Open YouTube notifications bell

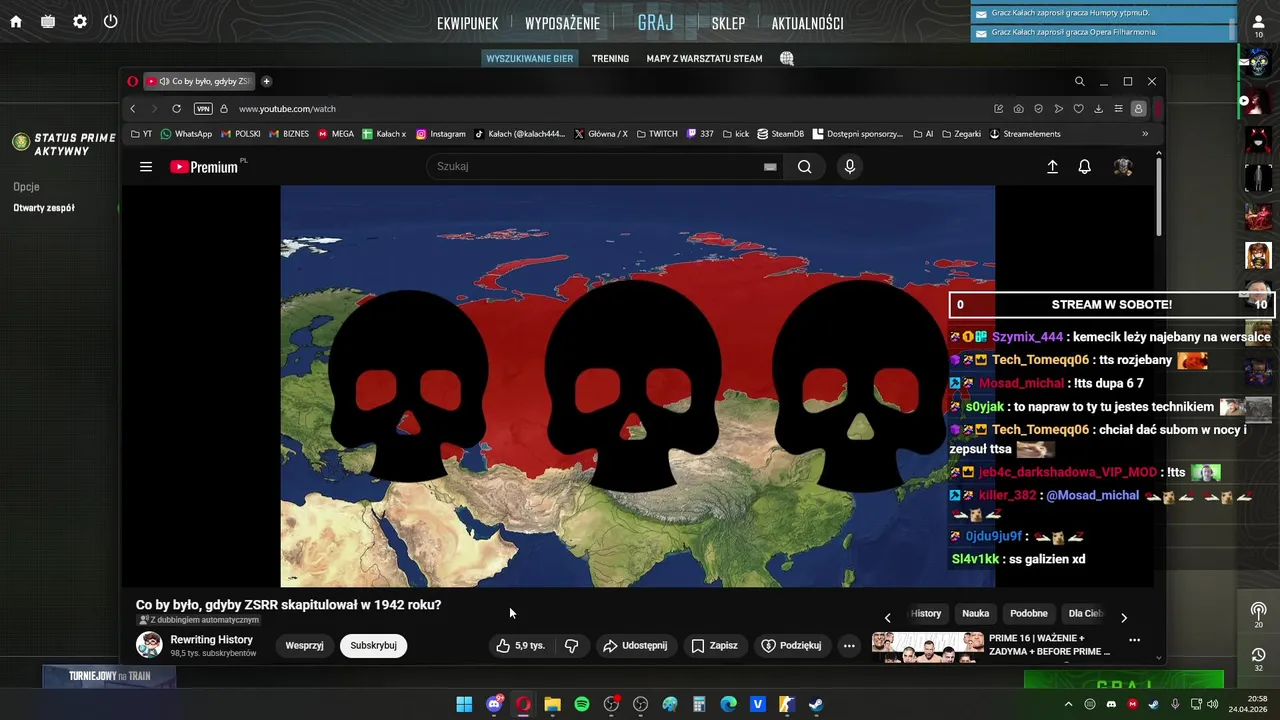1084,167
